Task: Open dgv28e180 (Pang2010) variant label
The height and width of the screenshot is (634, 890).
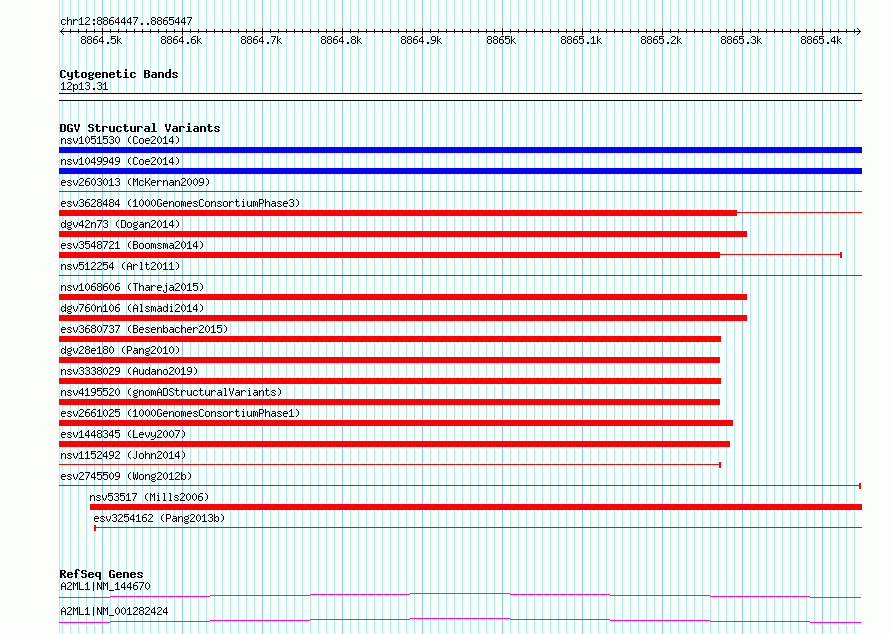Action: pyautogui.click(x=120, y=350)
